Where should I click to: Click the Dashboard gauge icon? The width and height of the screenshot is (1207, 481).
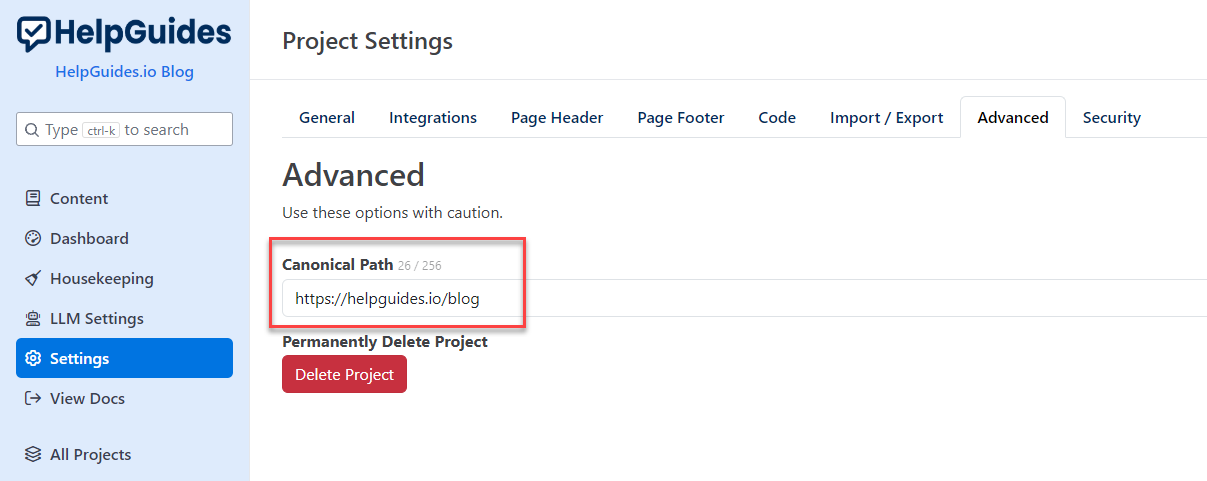point(33,239)
